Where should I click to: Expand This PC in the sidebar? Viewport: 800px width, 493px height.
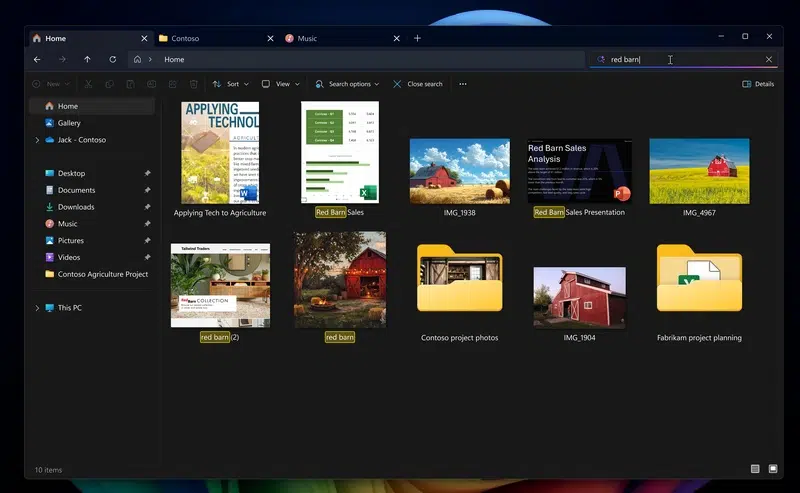click(x=37, y=308)
